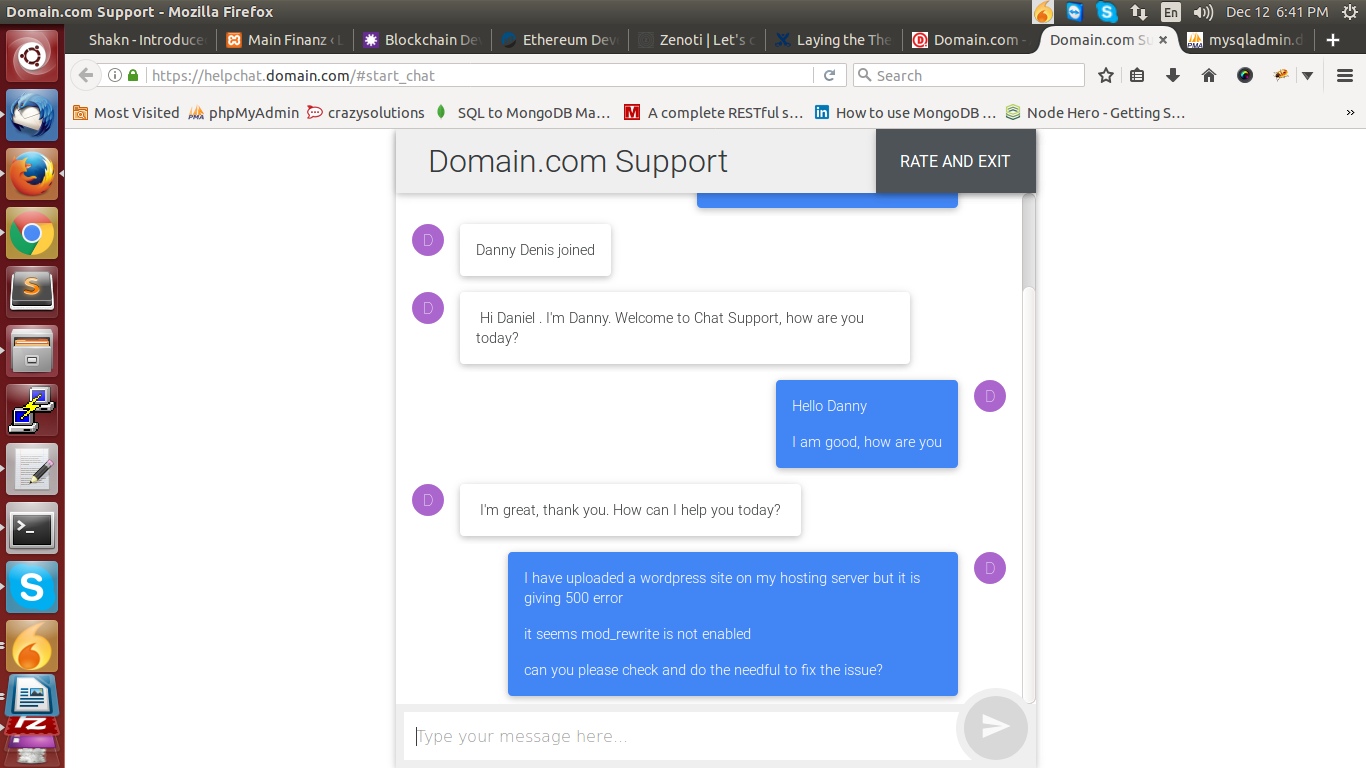Screen dimensions: 1366x768
Task: Open the Firefox downloads arrow icon
Action: 1173,76
